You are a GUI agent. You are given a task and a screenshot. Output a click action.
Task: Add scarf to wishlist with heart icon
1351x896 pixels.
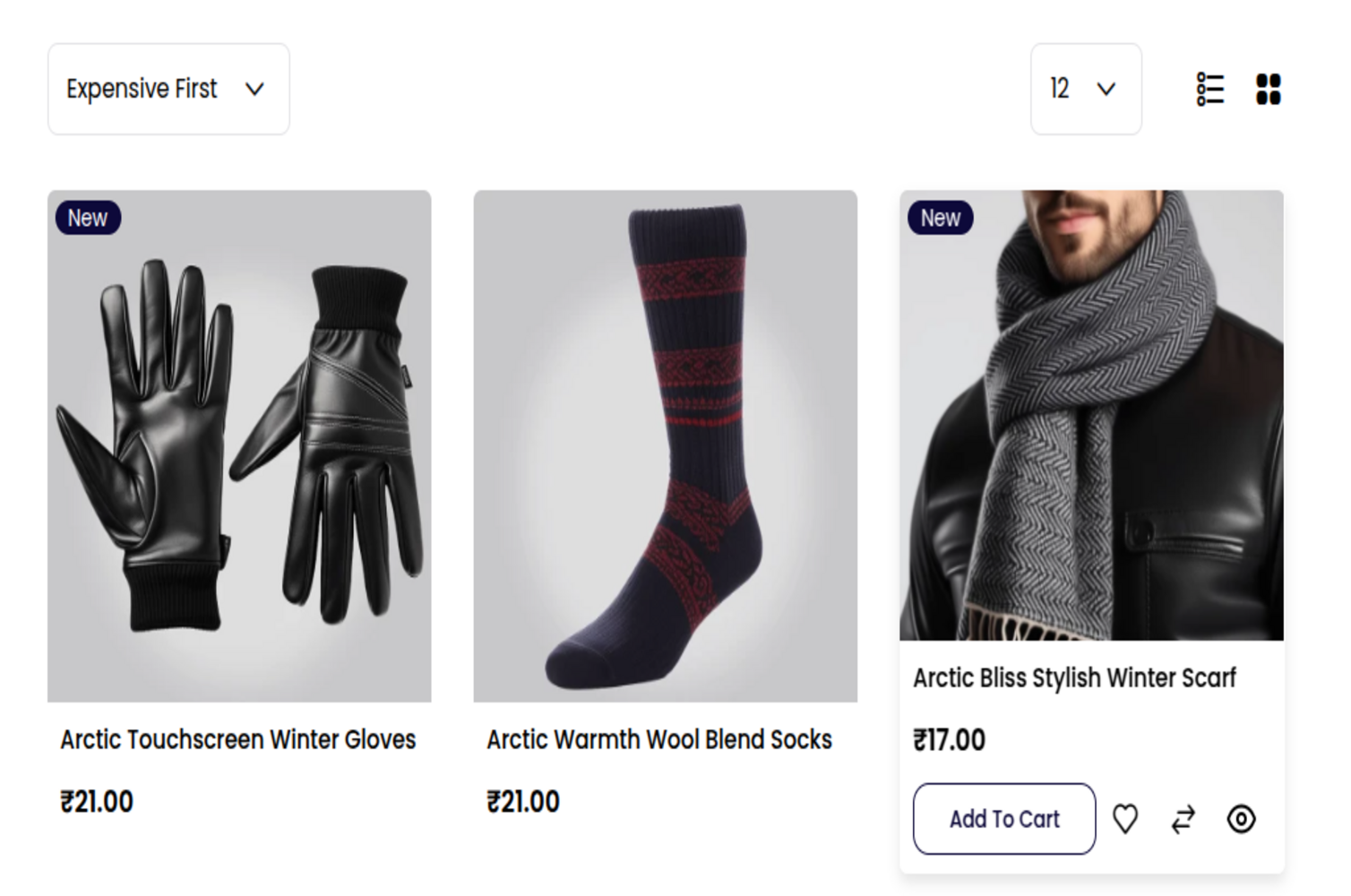point(1125,819)
